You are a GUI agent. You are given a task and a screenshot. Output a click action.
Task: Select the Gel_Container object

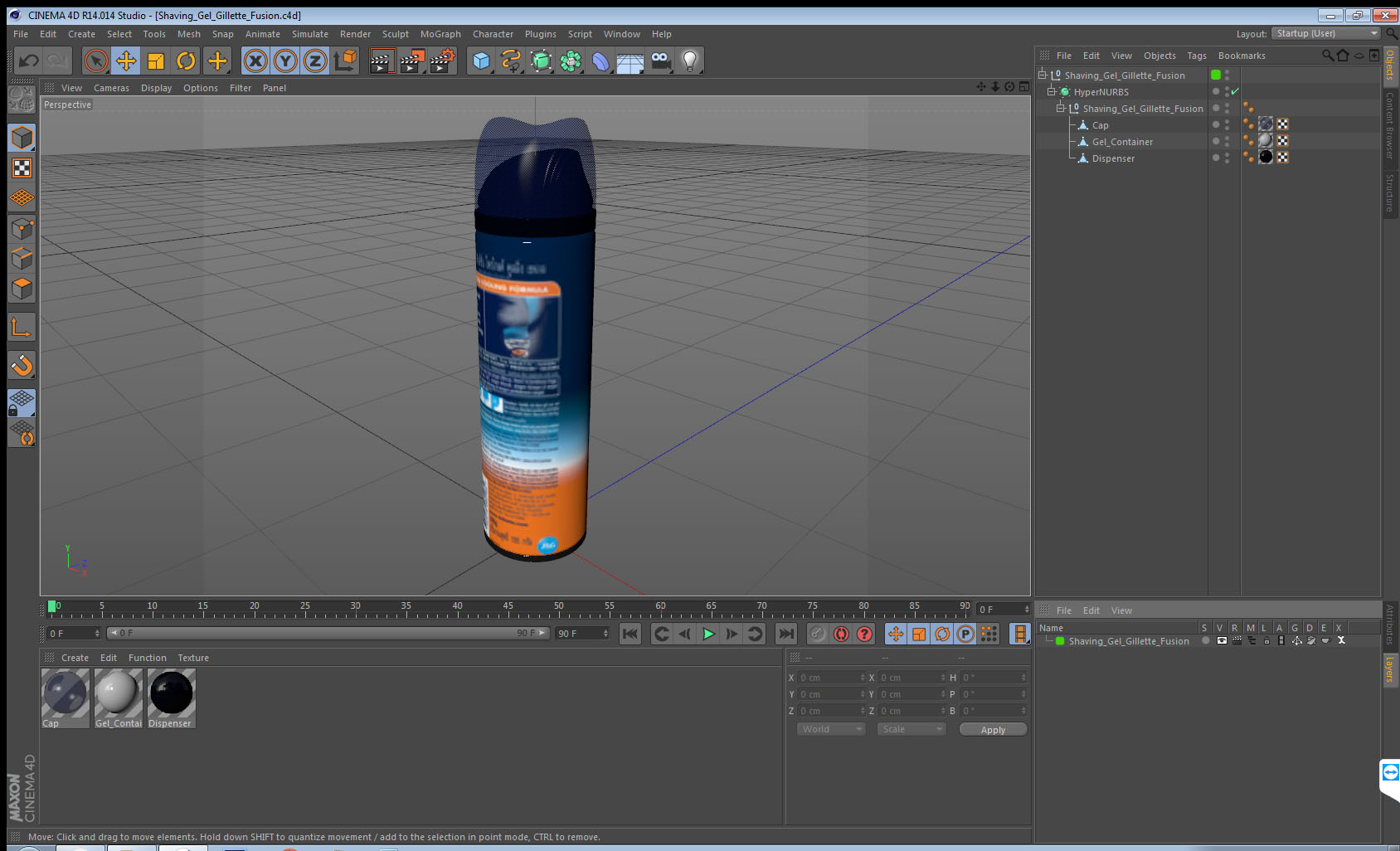1122,142
